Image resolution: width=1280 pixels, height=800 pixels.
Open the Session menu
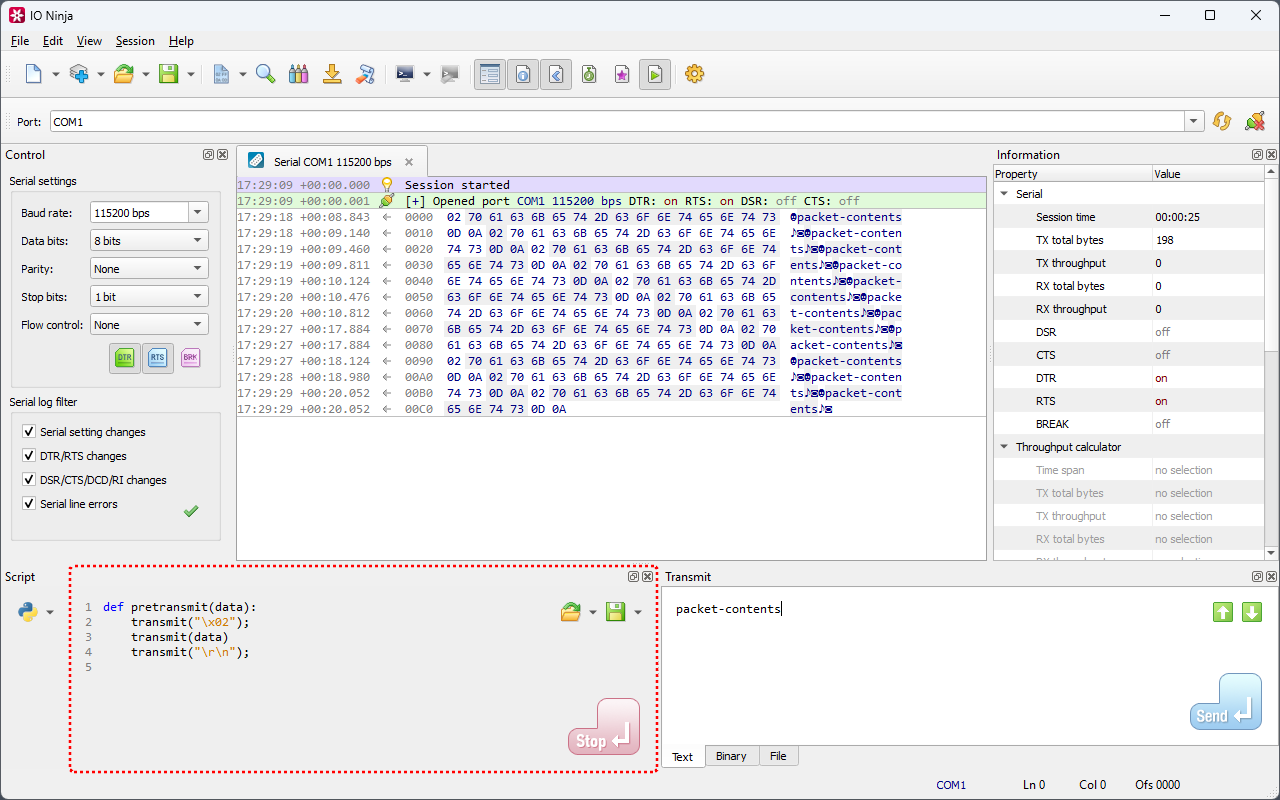coord(135,41)
